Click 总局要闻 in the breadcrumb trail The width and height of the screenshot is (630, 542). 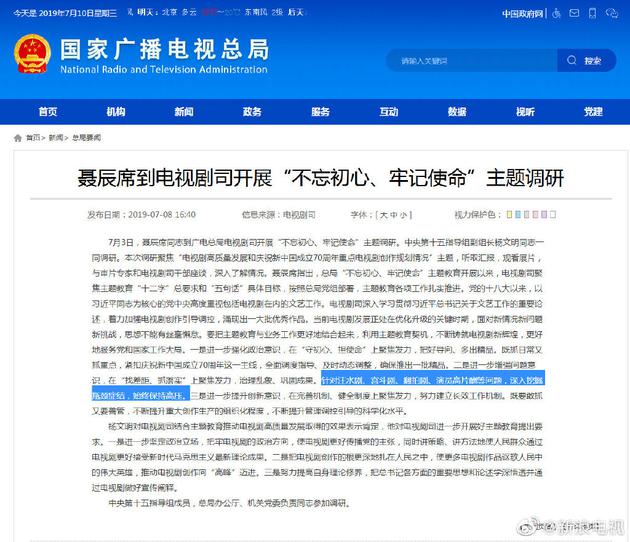click(x=86, y=138)
